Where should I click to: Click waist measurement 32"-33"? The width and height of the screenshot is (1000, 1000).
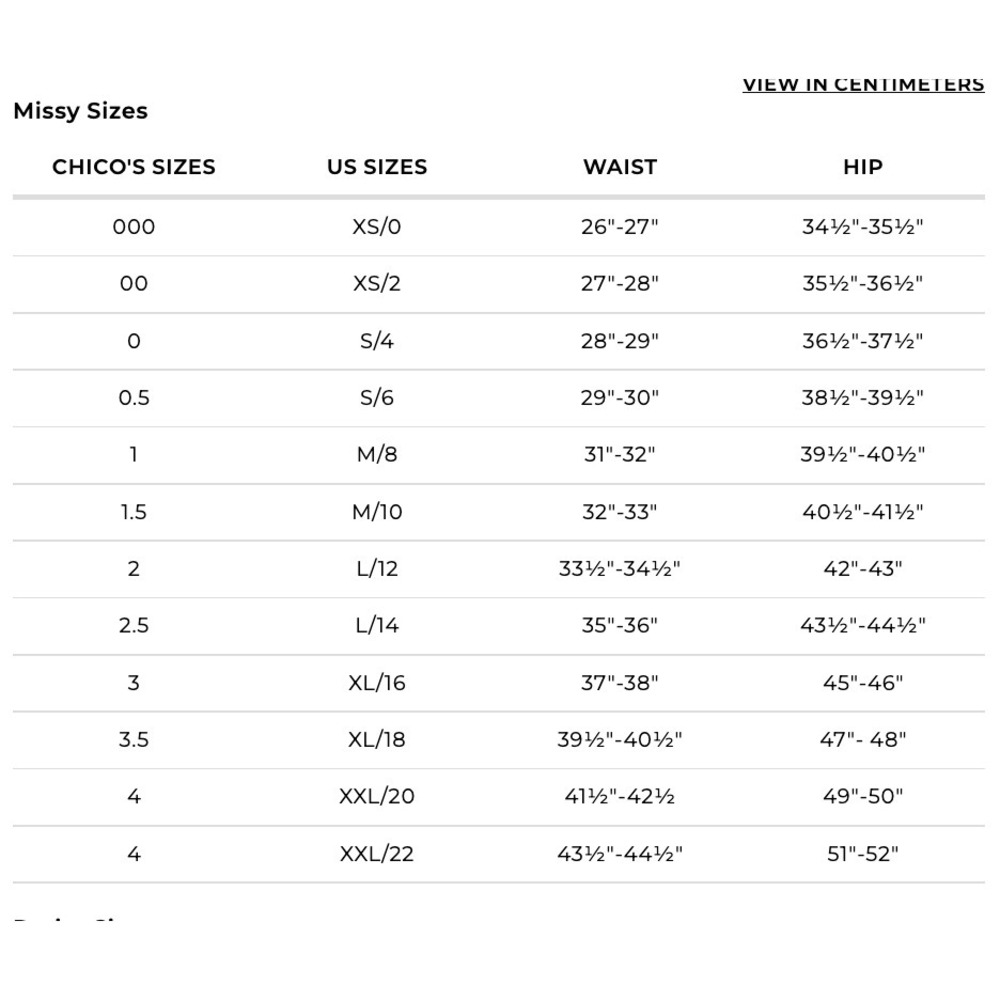(x=620, y=511)
